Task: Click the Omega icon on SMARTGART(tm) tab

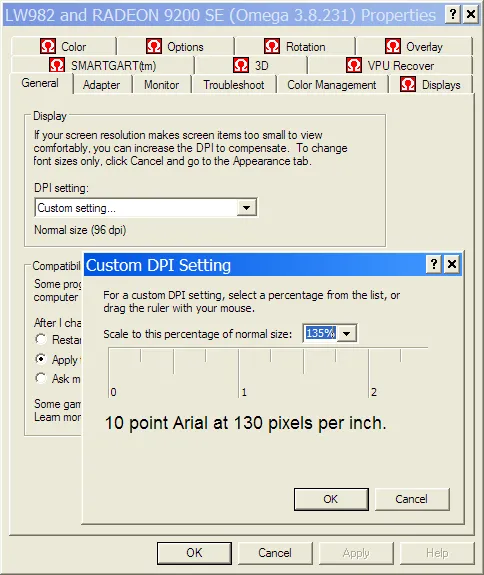Action: point(57,65)
